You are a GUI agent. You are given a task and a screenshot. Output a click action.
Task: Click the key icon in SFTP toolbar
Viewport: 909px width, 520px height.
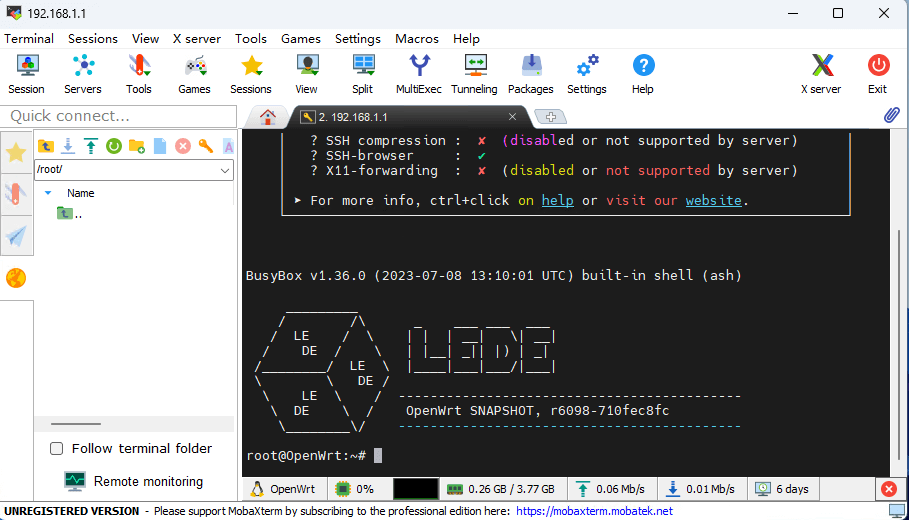click(206, 146)
